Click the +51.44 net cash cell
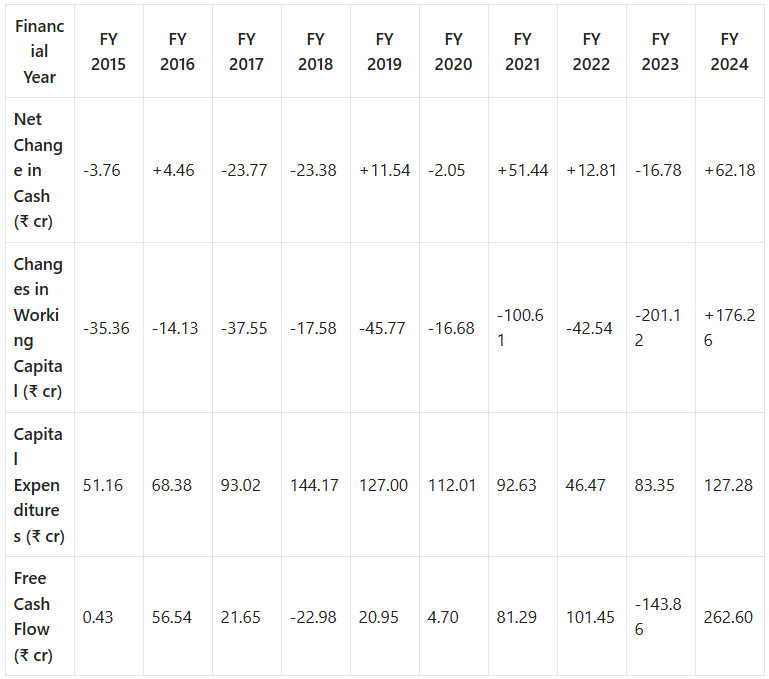 522,170
